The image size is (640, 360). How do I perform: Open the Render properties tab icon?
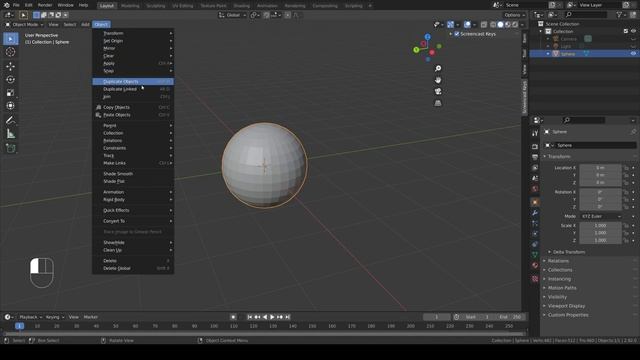(535, 146)
